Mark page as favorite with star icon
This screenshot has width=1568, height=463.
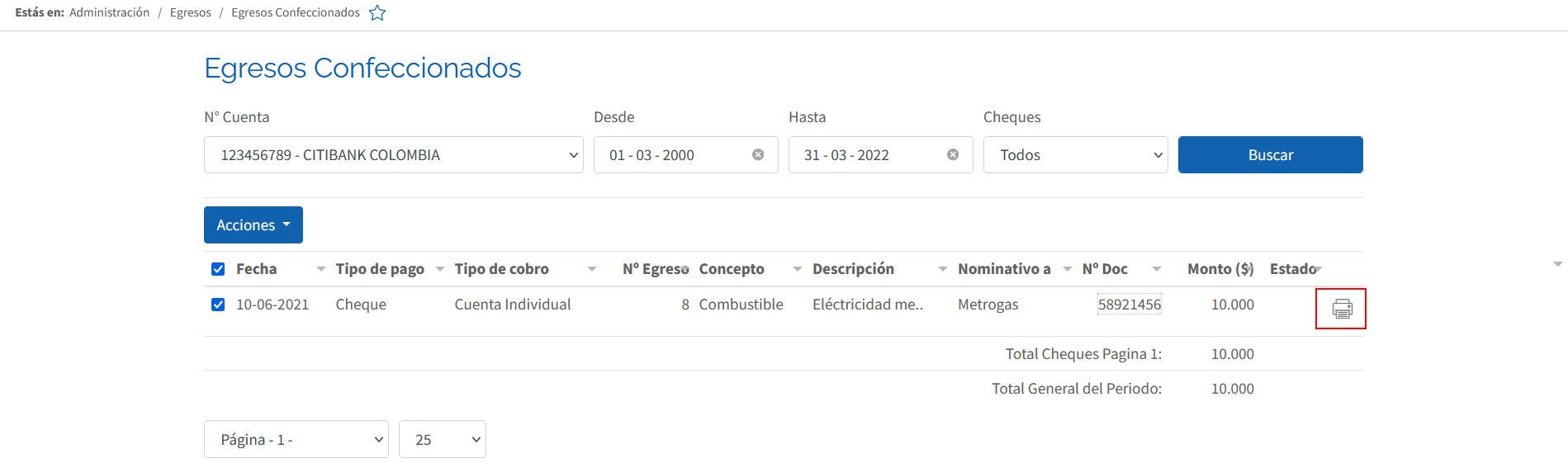click(x=377, y=13)
